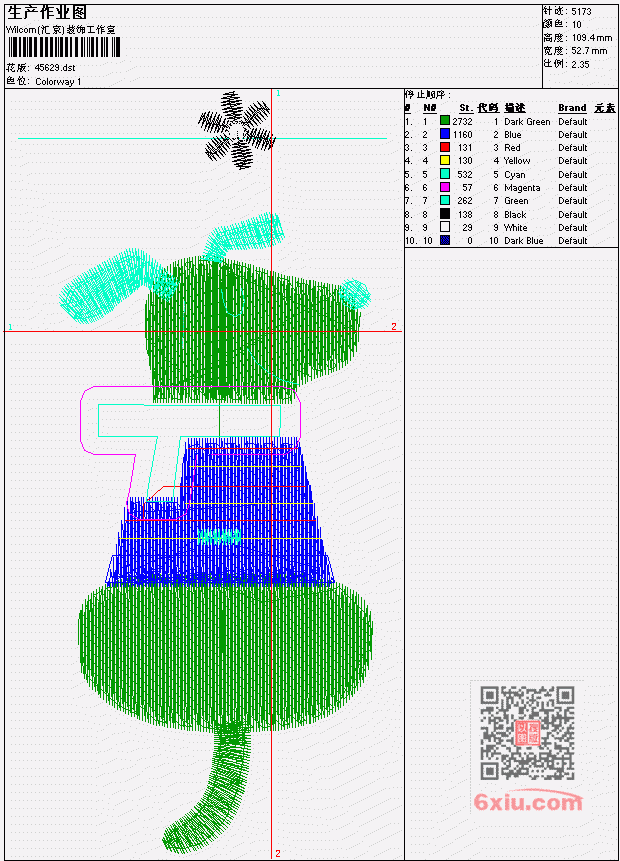The height and width of the screenshot is (861, 620).
Task: Select the 'Yellow' description cell
Action: (x=517, y=161)
